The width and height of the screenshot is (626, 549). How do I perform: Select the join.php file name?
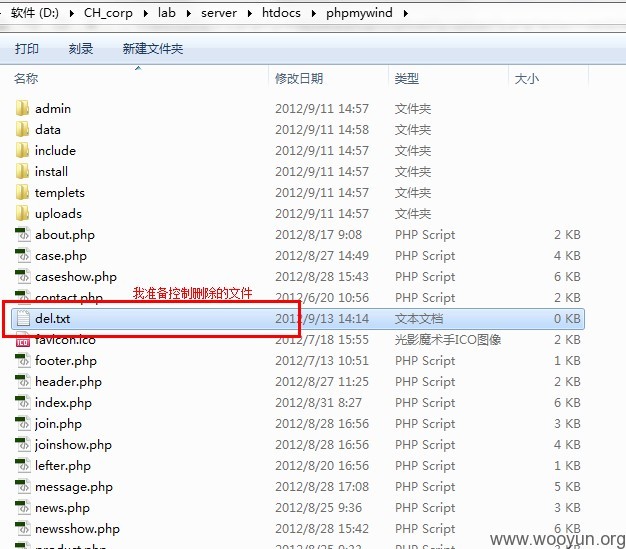[x=58, y=424]
